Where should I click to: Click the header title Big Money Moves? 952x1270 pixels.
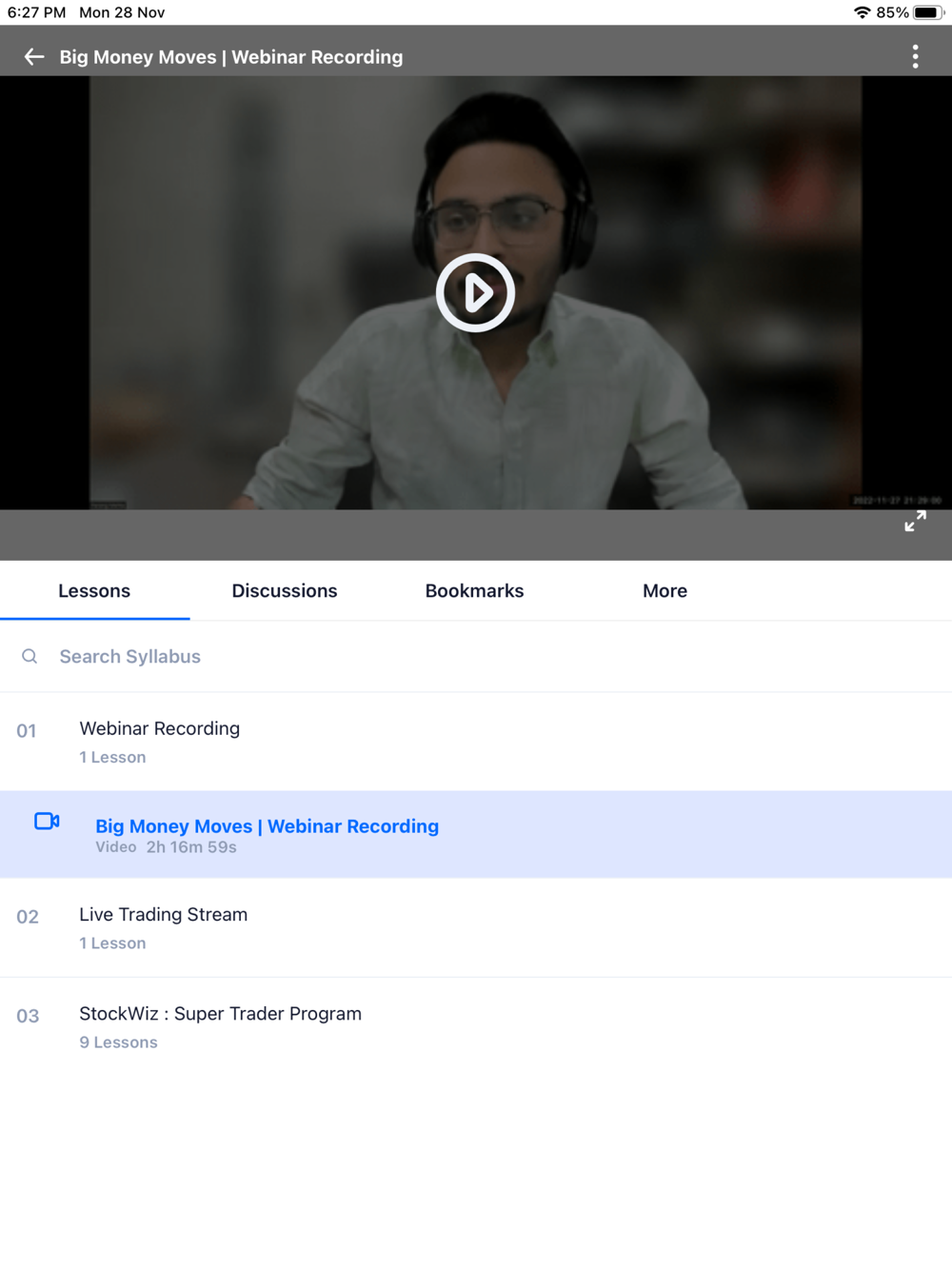pyautogui.click(x=231, y=57)
